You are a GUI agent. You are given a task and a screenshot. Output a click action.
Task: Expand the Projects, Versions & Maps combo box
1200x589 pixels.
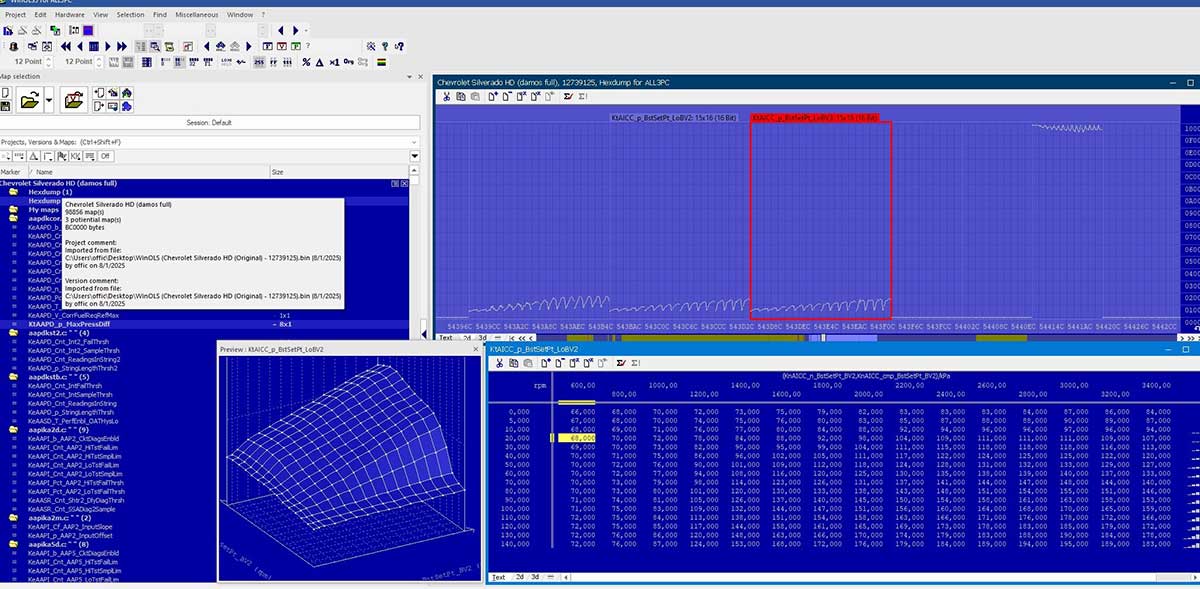point(414,142)
